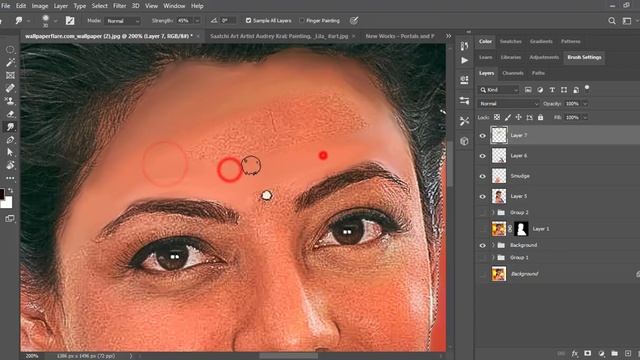The width and height of the screenshot is (640, 360).
Task: Toggle the Brush Settings panel icon in options bar
Action: tap(70, 20)
